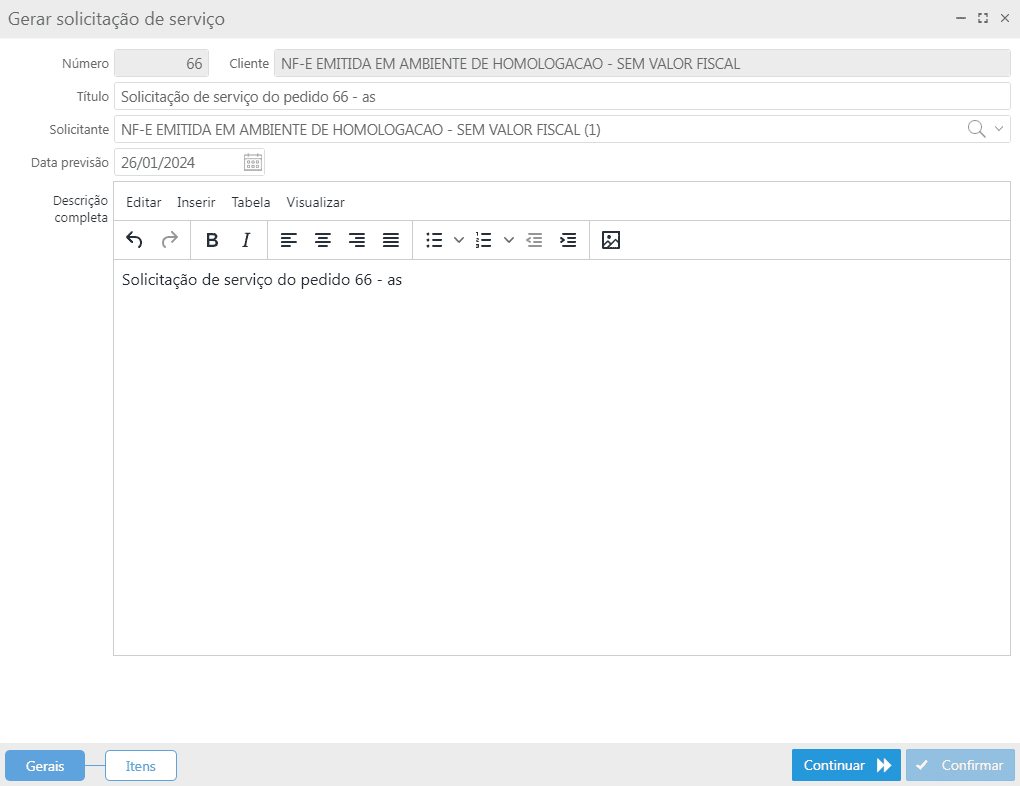Viewport: 1020px width, 786px height.
Task: Search for a Solicitante with magnifier
Action: coord(976,129)
